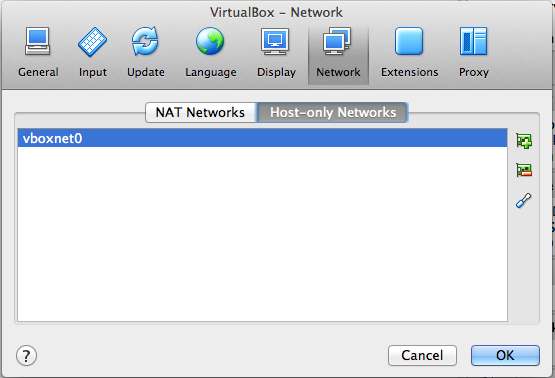The width and height of the screenshot is (555, 378).
Task: Click the Proxy label in toolbar
Action: 474,72
